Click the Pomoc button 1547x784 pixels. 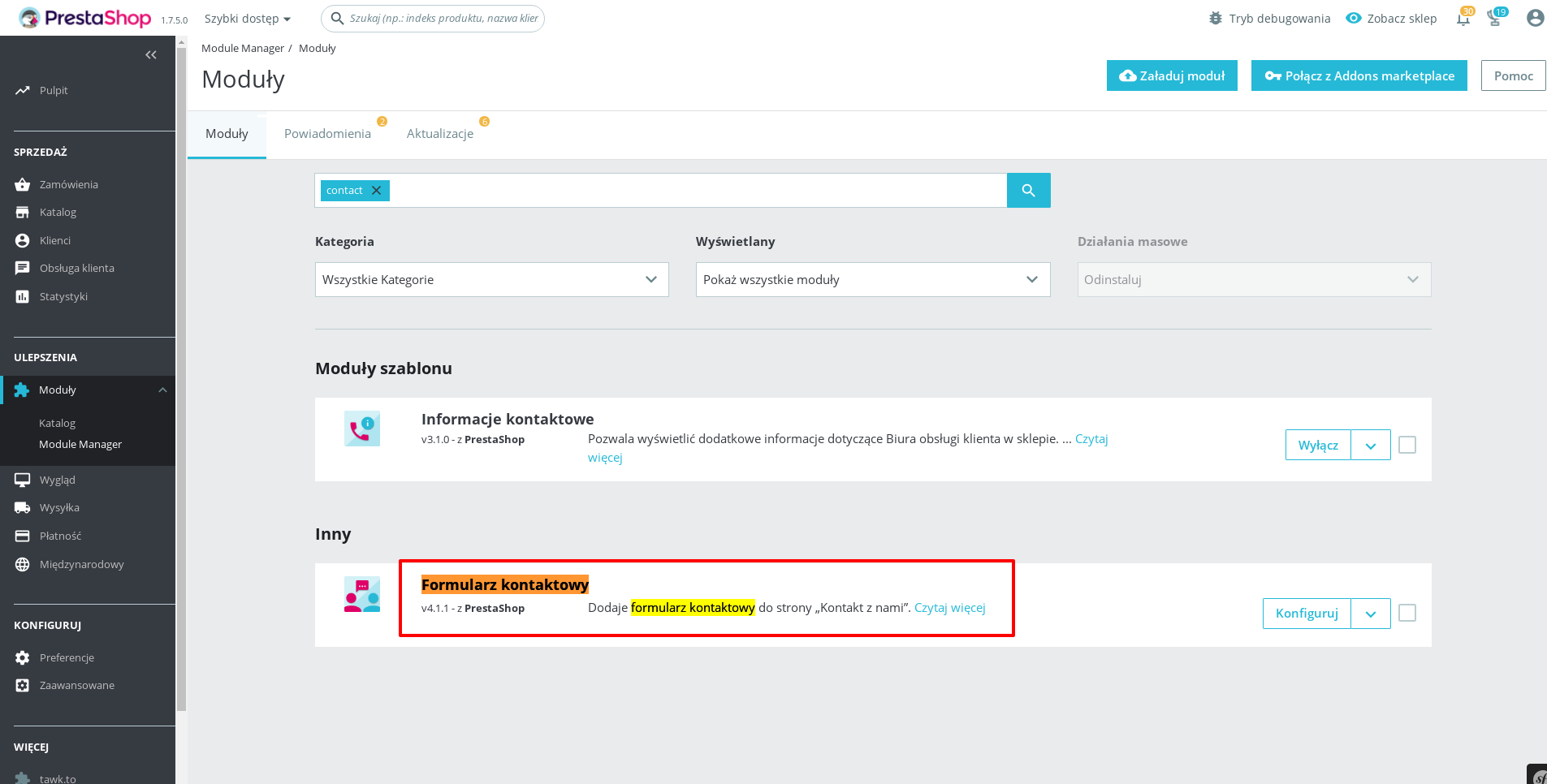[x=1514, y=75]
